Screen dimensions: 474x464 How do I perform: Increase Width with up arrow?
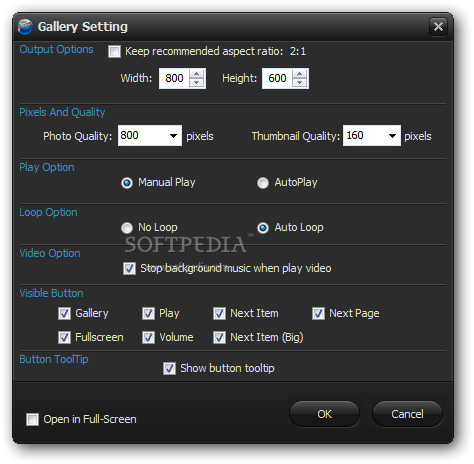(197, 74)
